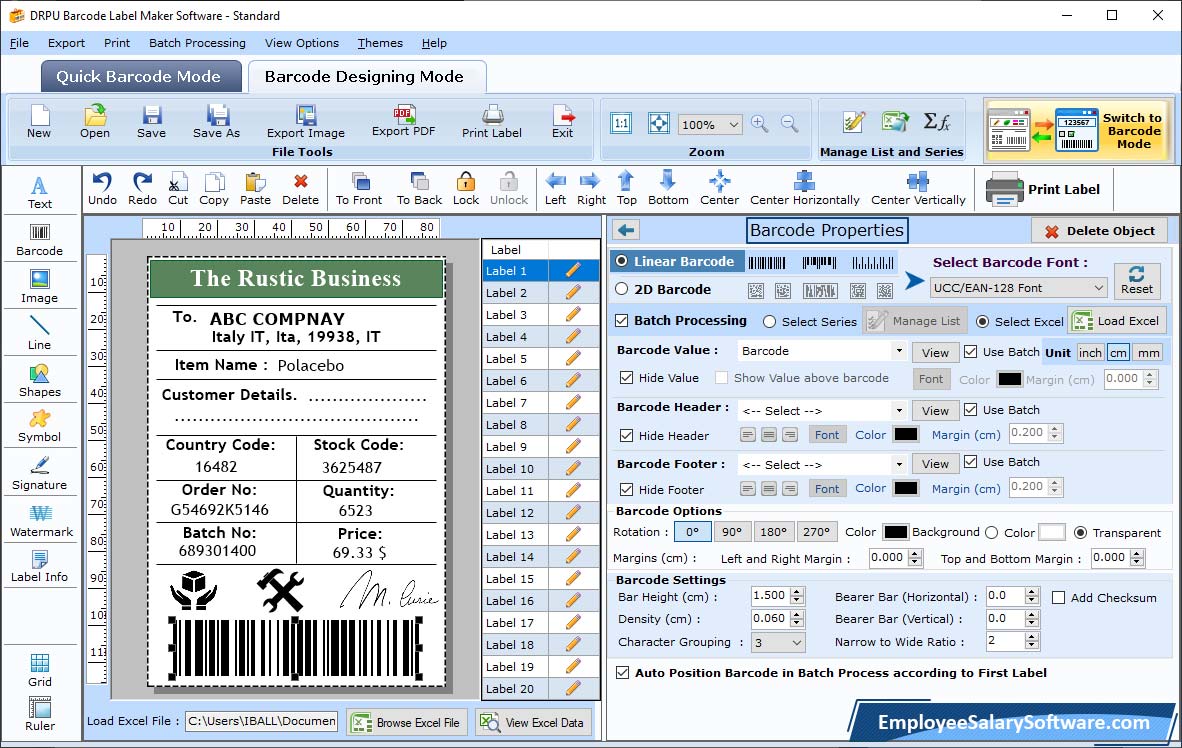Screen dimensions: 1182x748
Task: Click the back arrow in Barcode Properties
Action: (626, 230)
